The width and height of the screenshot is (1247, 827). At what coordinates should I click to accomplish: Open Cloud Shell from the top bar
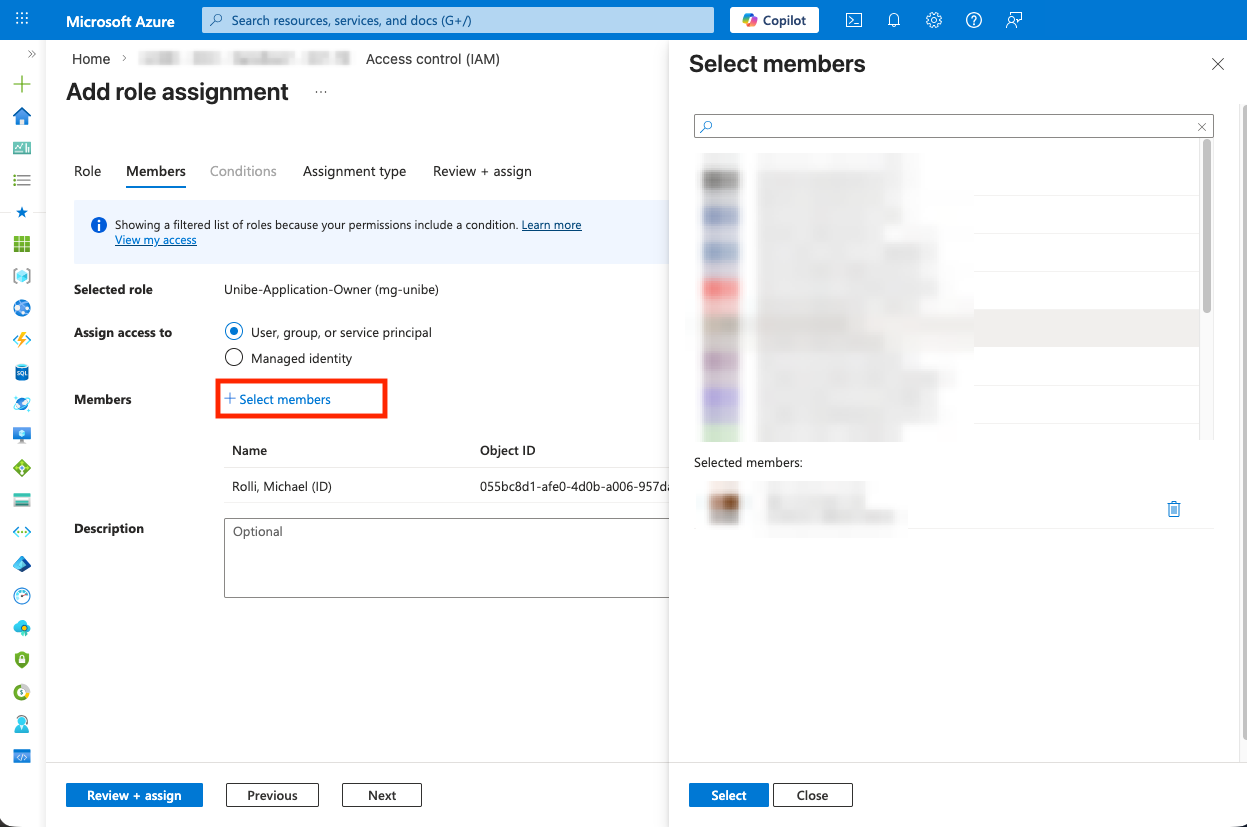click(x=854, y=20)
